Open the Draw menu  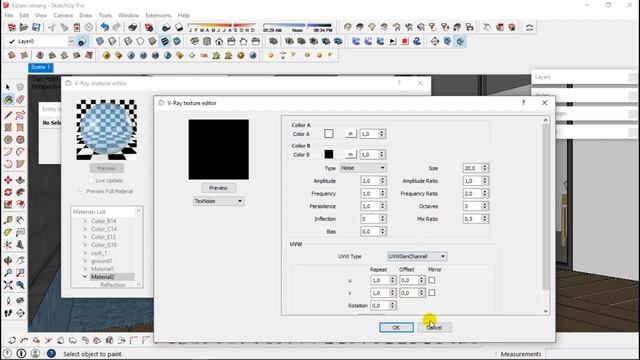pos(86,15)
